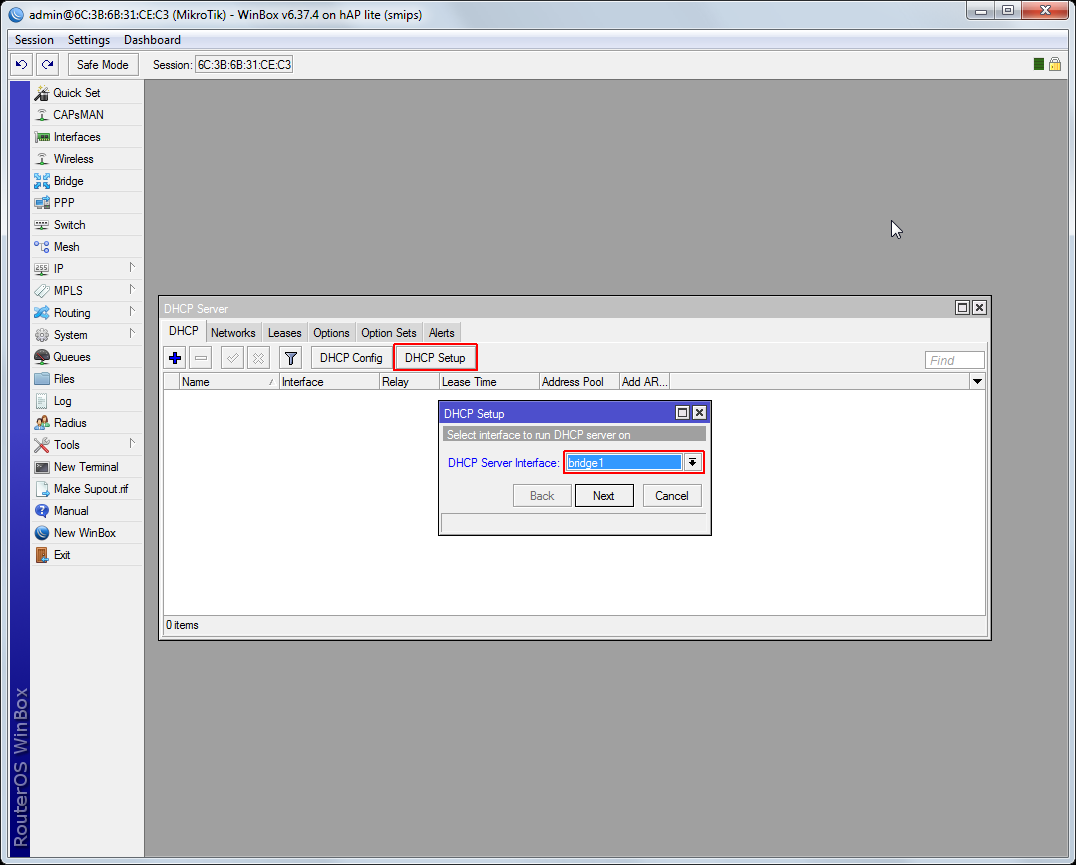1076x865 pixels.
Task: Sort the table by Name column
Action: tap(227, 382)
